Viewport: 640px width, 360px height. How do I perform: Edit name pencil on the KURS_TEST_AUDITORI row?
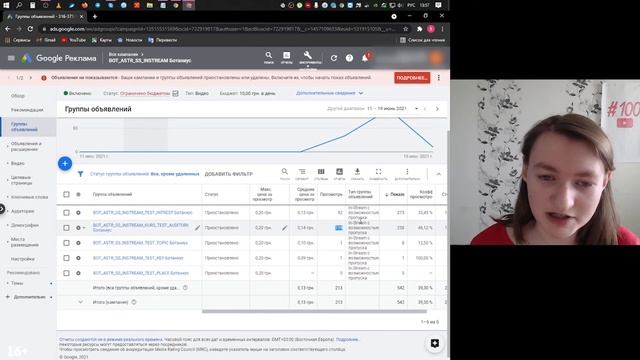pyautogui.click(x=197, y=228)
